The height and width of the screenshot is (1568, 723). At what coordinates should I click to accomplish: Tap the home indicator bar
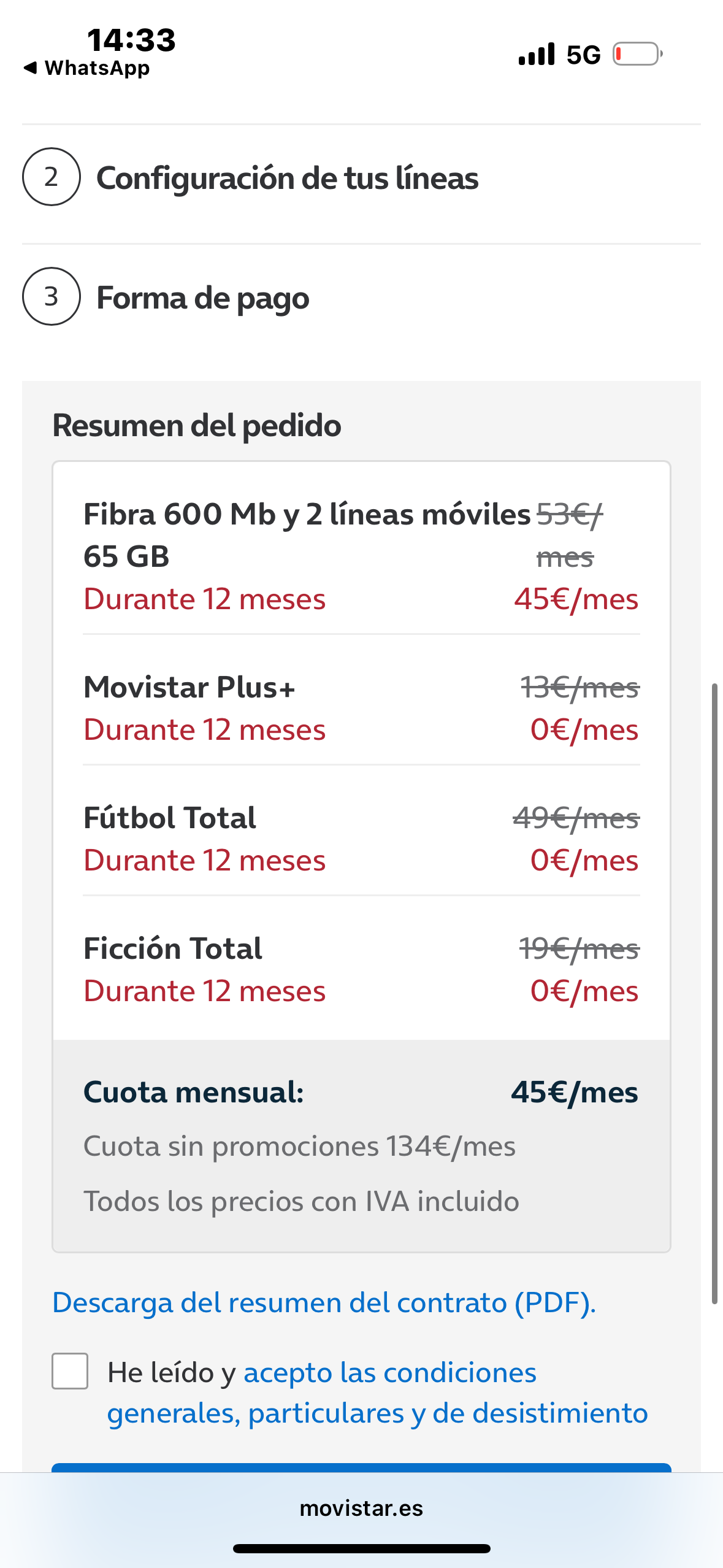click(x=361, y=1548)
